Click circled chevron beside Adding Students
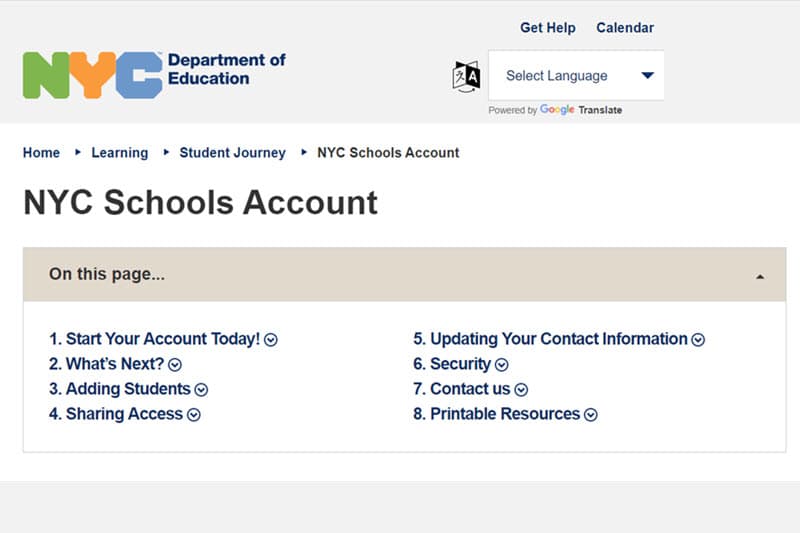Image resolution: width=800 pixels, height=533 pixels. (x=201, y=390)
